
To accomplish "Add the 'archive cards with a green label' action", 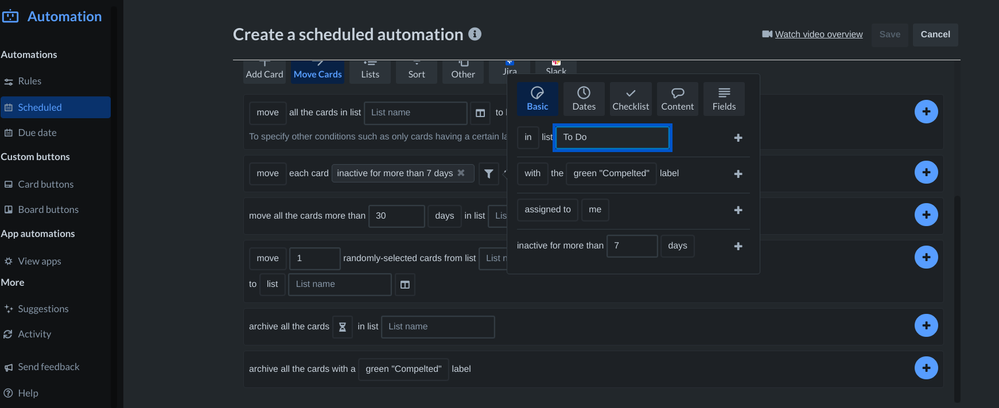I will pyautogui.click(x=926, y=368).
